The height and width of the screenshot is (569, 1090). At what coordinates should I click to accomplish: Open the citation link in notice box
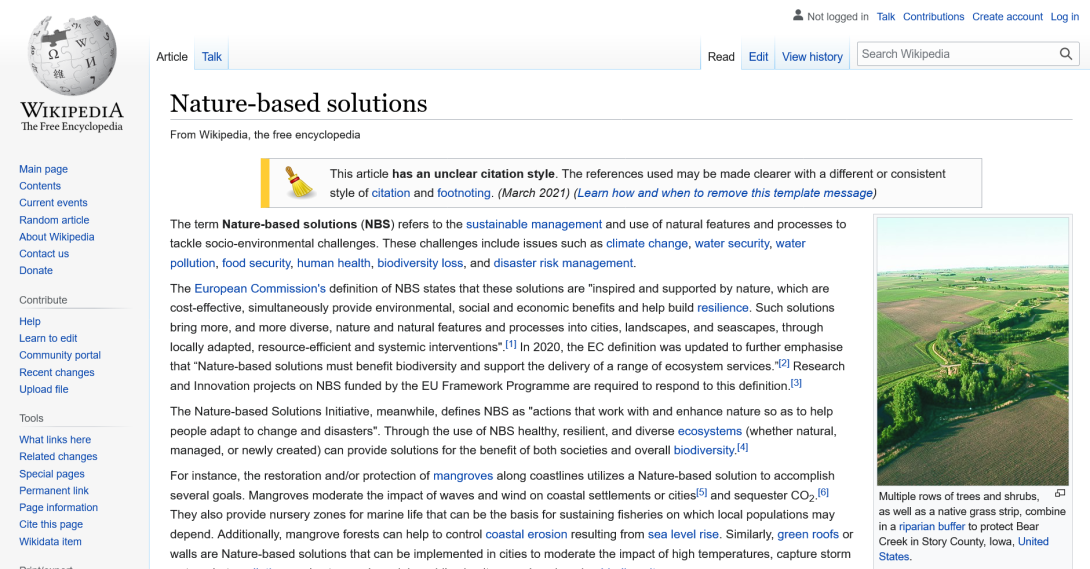point(391,193)
